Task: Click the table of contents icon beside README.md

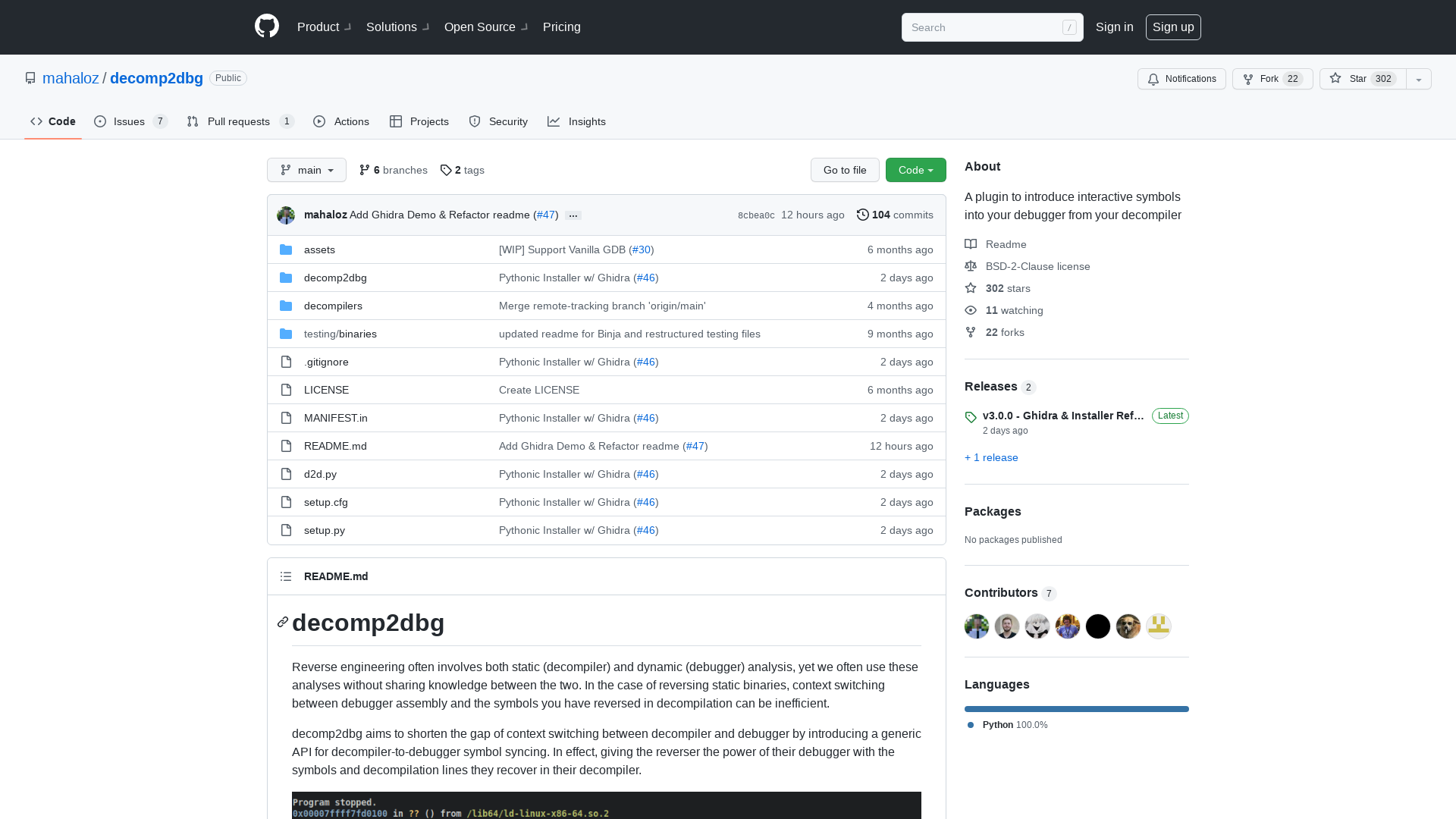Action: (x=286, y=576)
